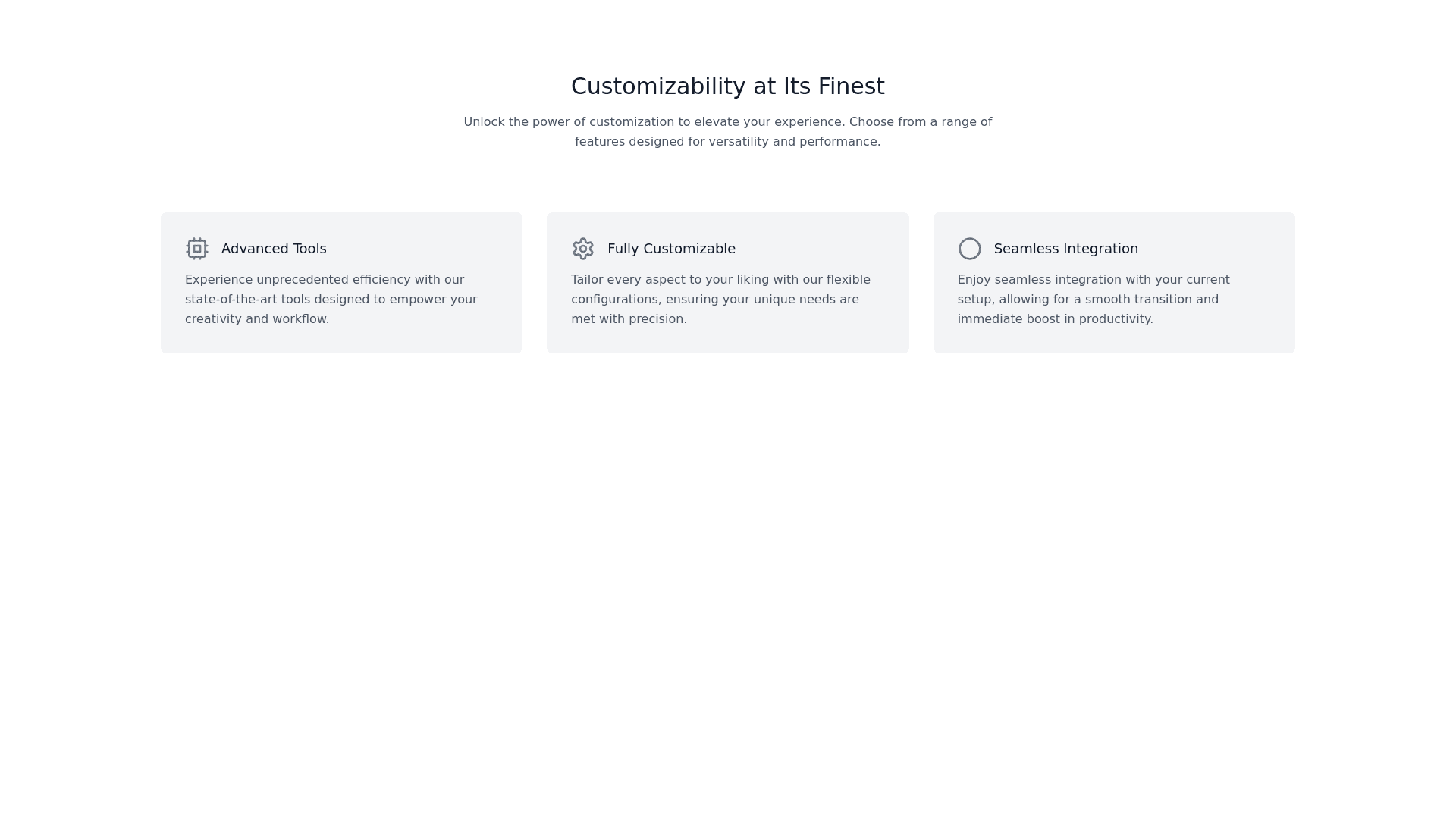Select the "Seamless Integration" card title

1065,249
